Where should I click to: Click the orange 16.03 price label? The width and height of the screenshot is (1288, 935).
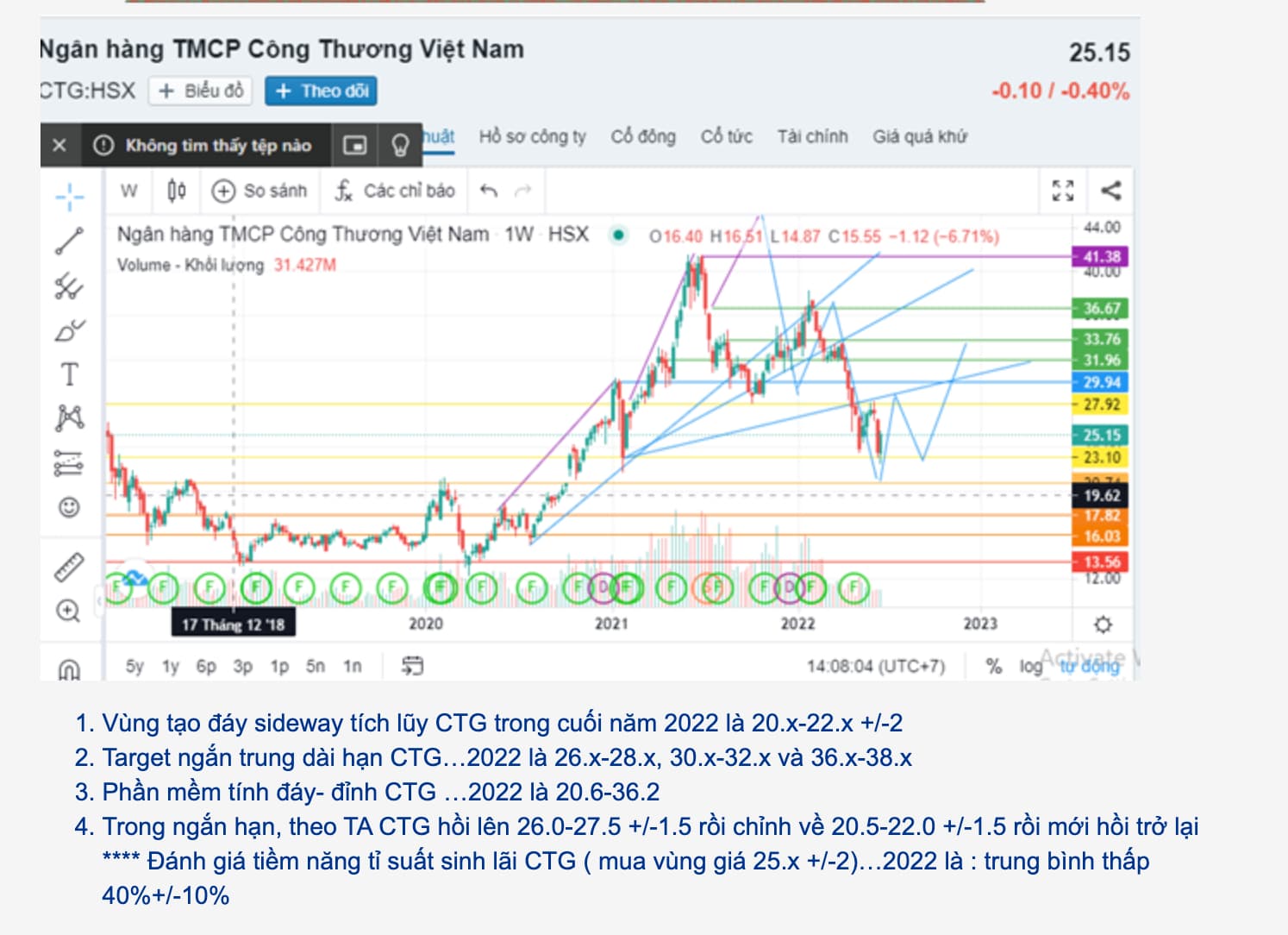1101,537
